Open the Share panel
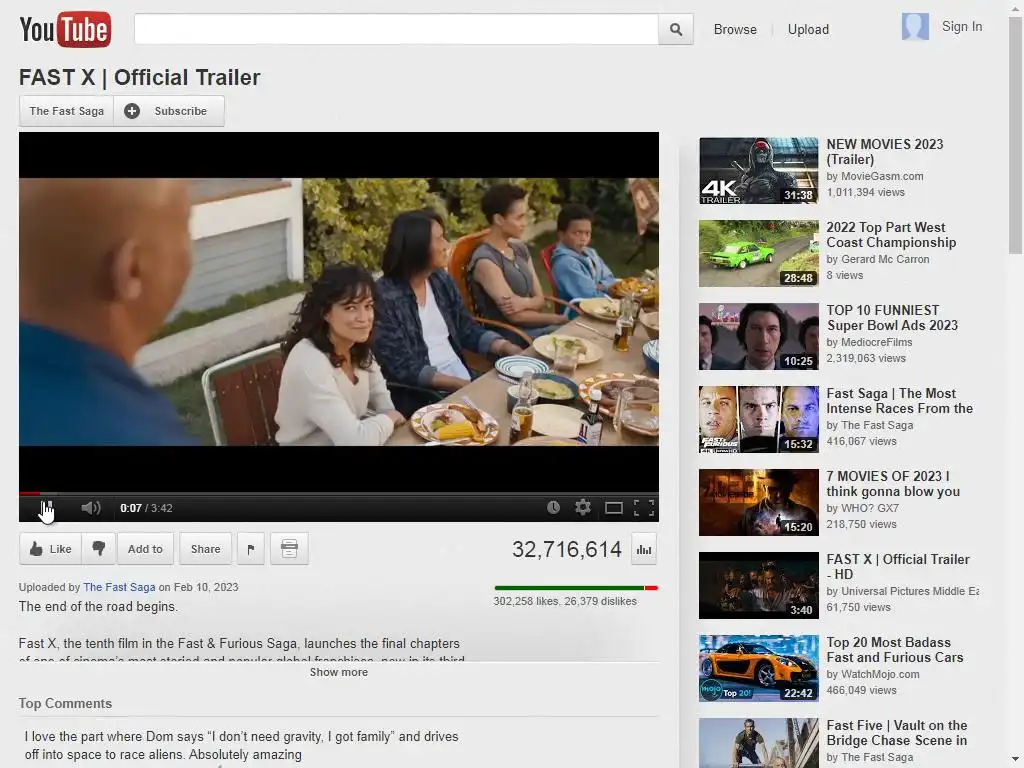Image resolution: width=1024 pixels, height=768 pixels. 205,549
